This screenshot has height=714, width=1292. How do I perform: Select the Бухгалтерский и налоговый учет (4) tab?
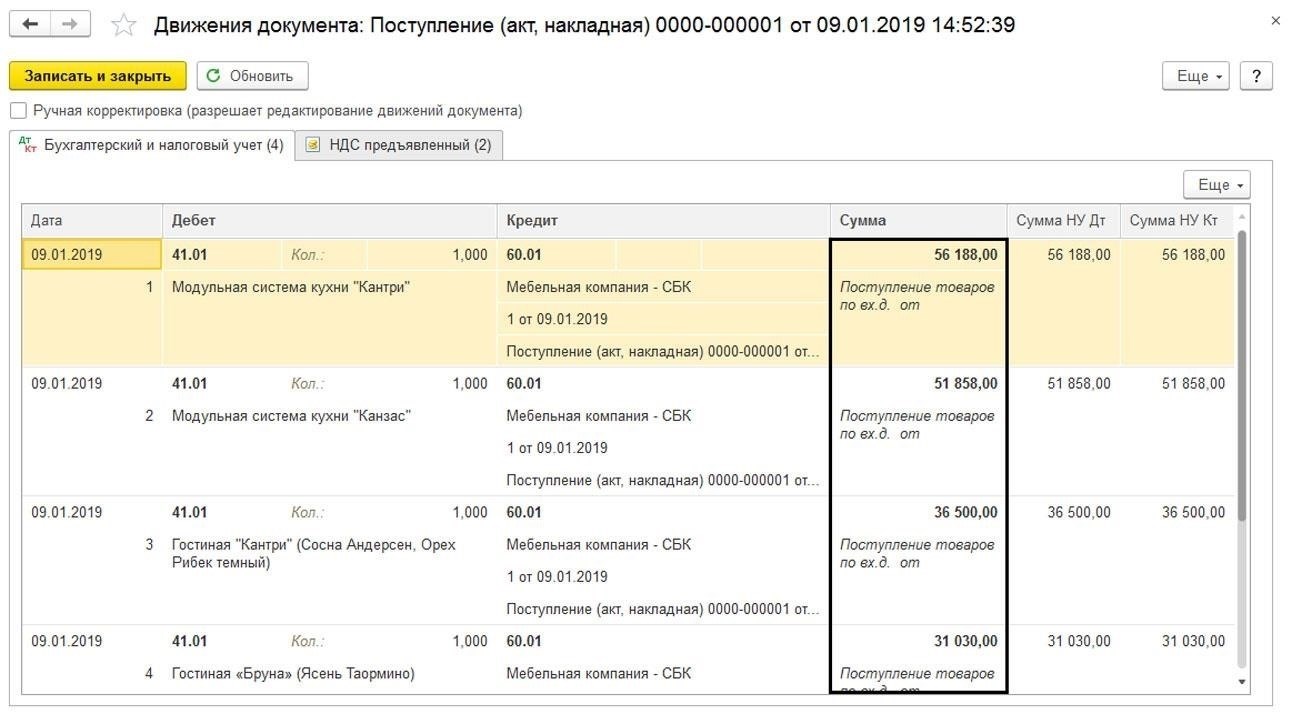coord(151,145)
